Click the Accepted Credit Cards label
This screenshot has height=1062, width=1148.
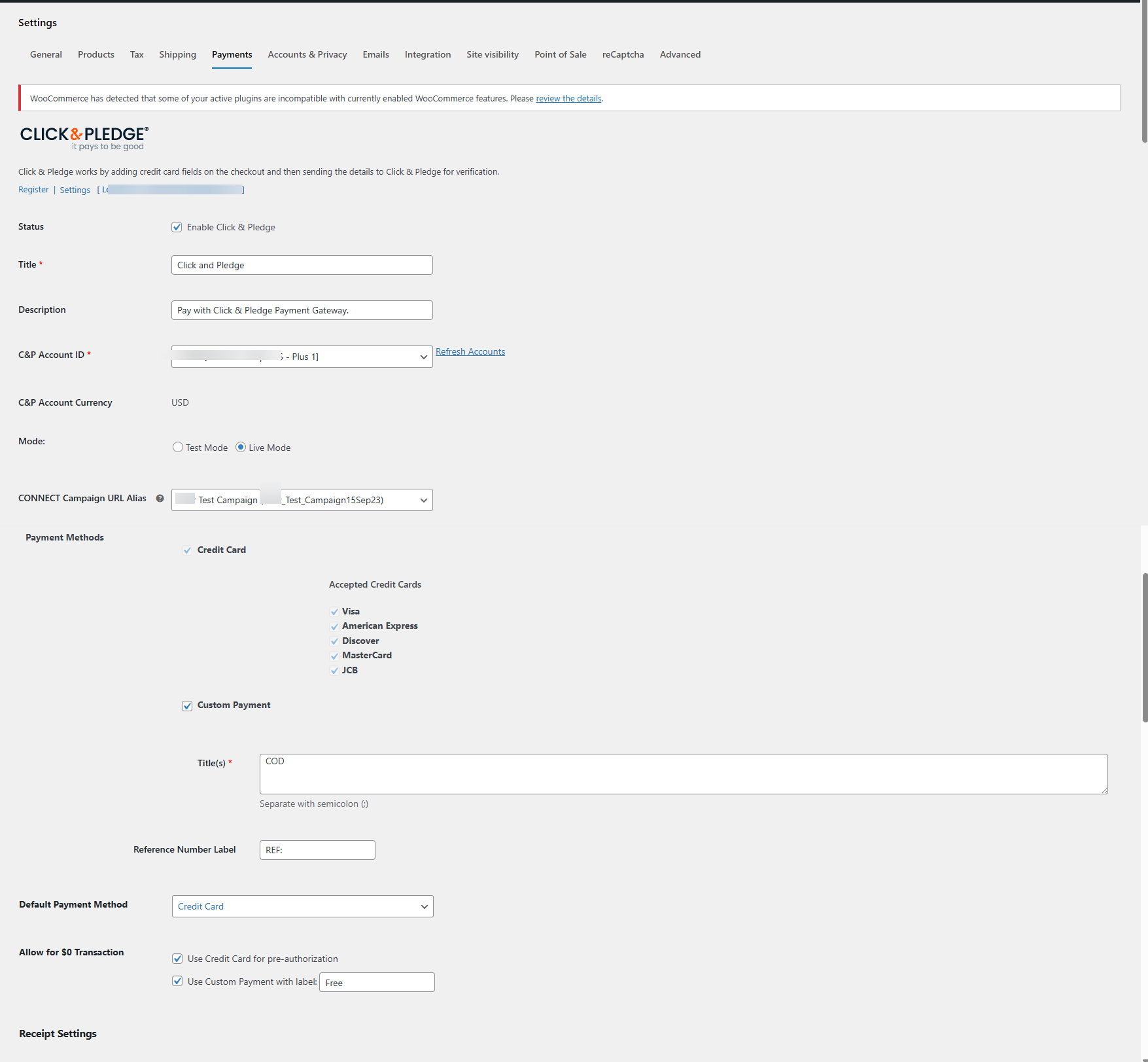pos(375,585)
